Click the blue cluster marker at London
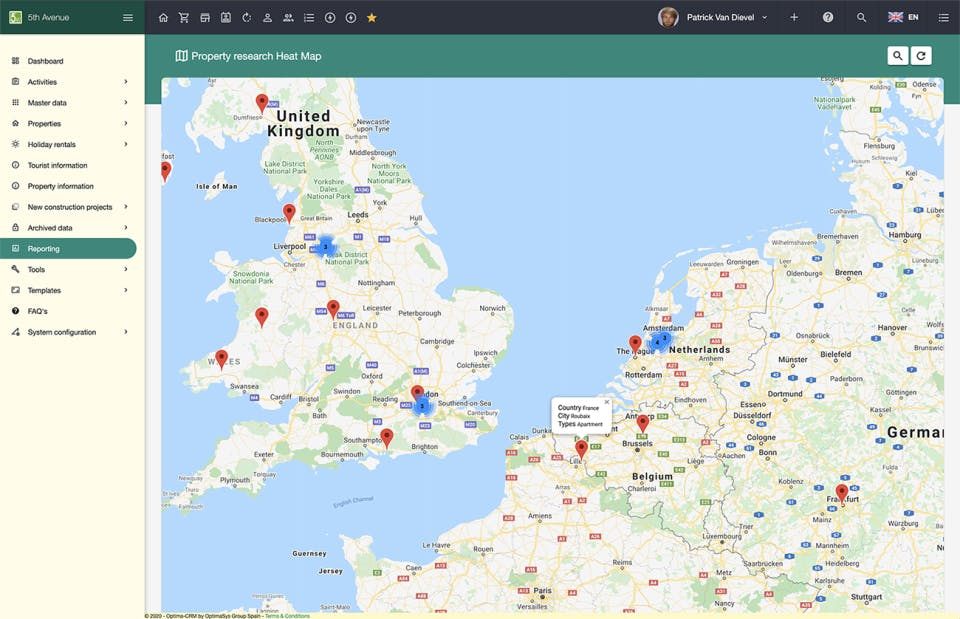The height and width of the screenshot is (619, 960). [422, 406]
